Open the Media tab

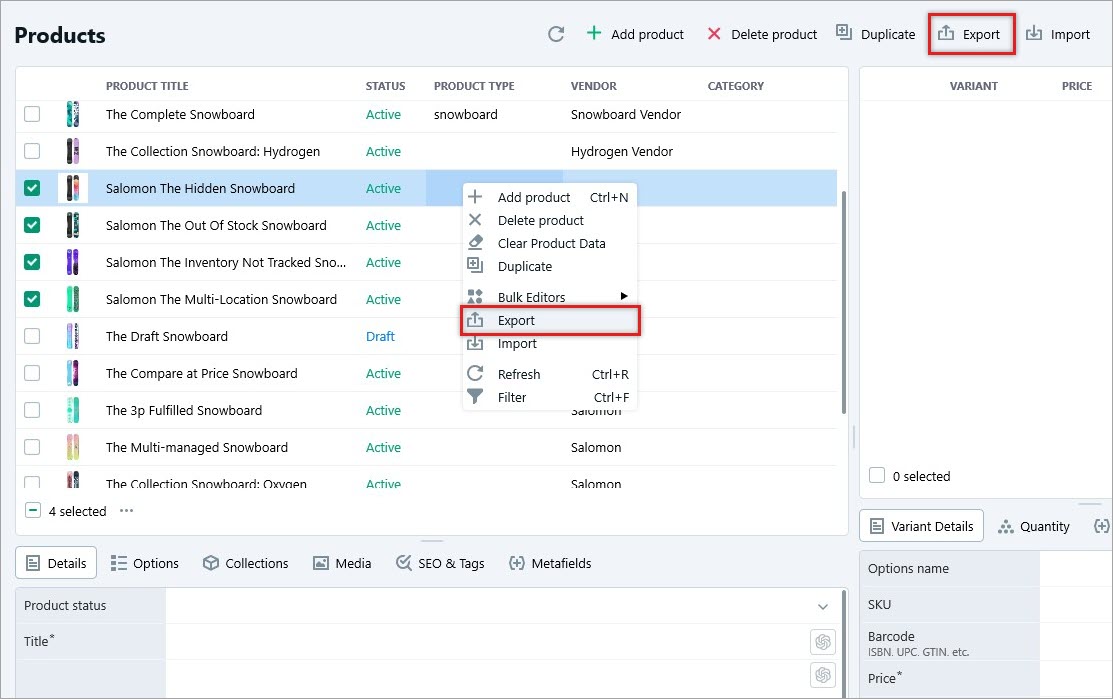342,563
